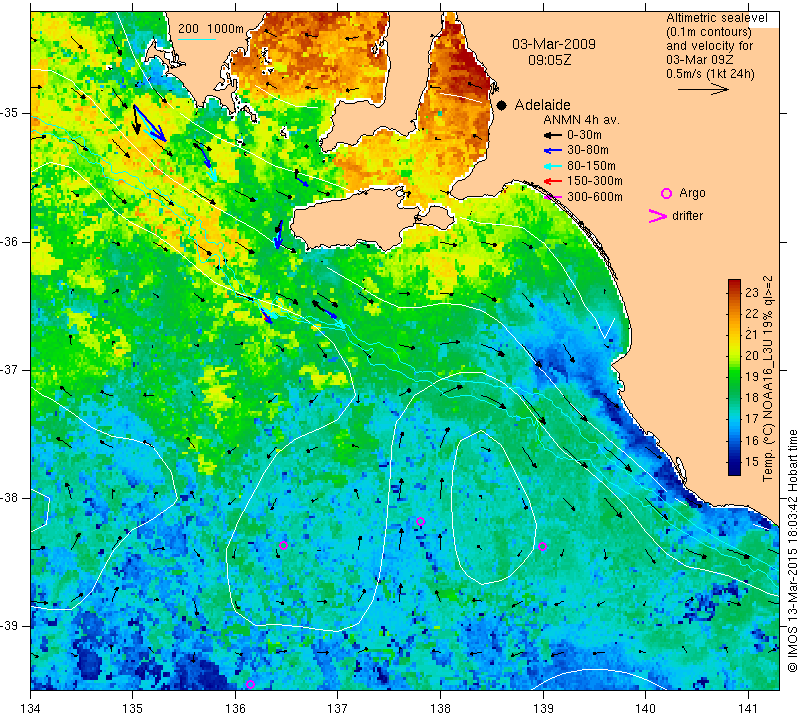800x720 pixels.
Task: Click the '(0.1m contours)' text
Action: point(709,32)
